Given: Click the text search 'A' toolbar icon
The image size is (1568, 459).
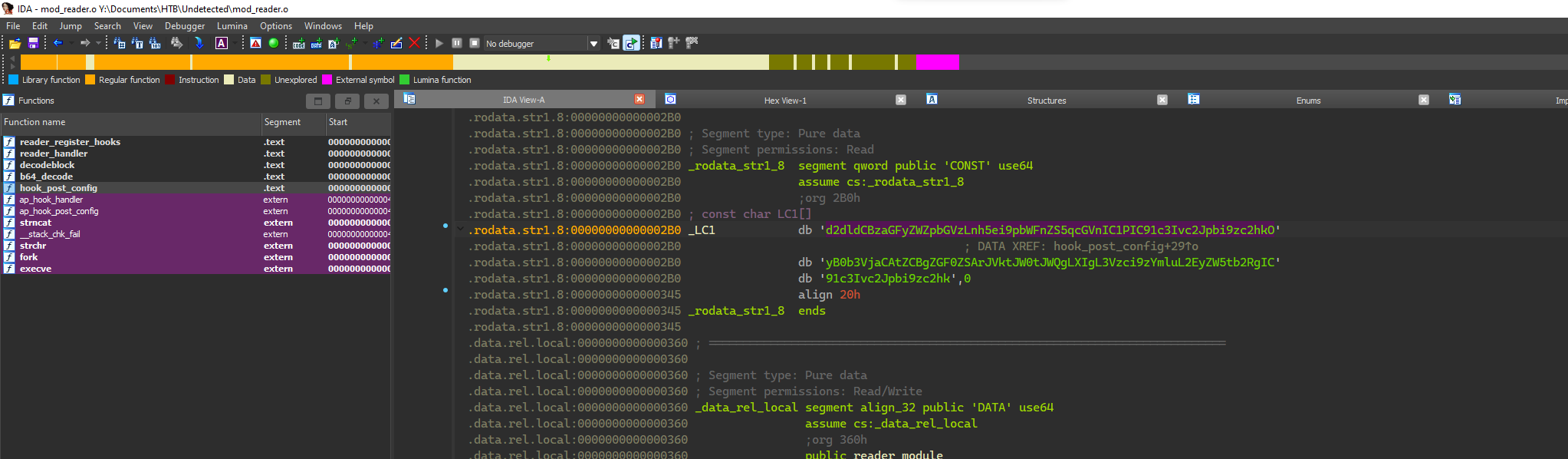Looking at the screenshot, I should tap(222, 43).
